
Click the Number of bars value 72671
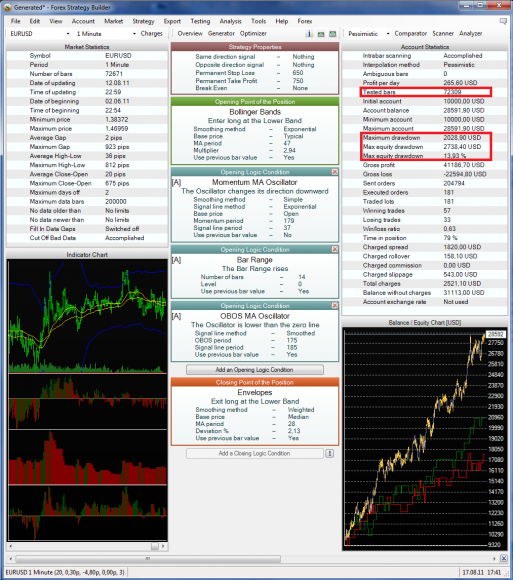tap(114, 74)
